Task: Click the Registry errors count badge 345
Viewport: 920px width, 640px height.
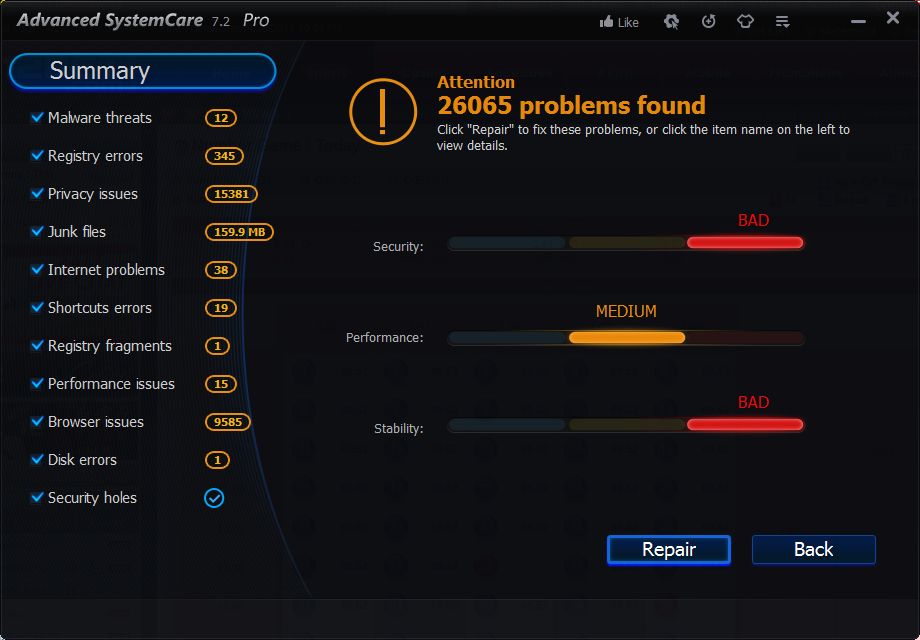Action: coord(224,156)
